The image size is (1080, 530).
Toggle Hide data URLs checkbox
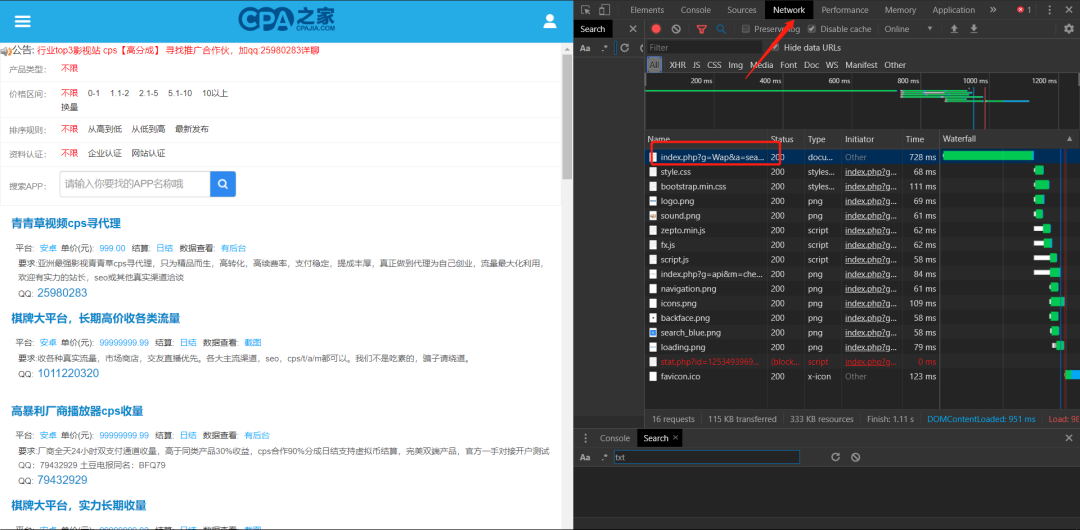point(776,48)
